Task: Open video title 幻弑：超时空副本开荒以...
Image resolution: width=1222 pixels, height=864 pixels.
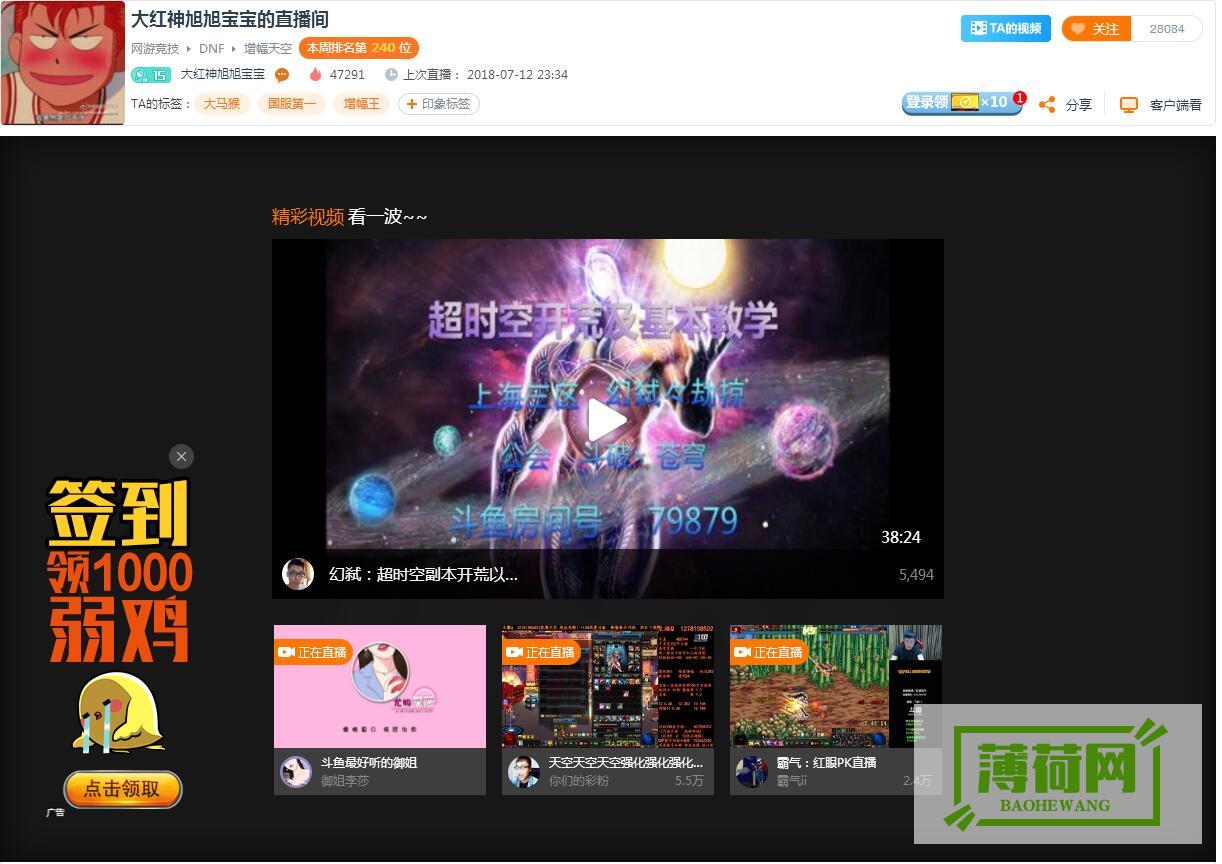Action: click(x=424, y=575)
